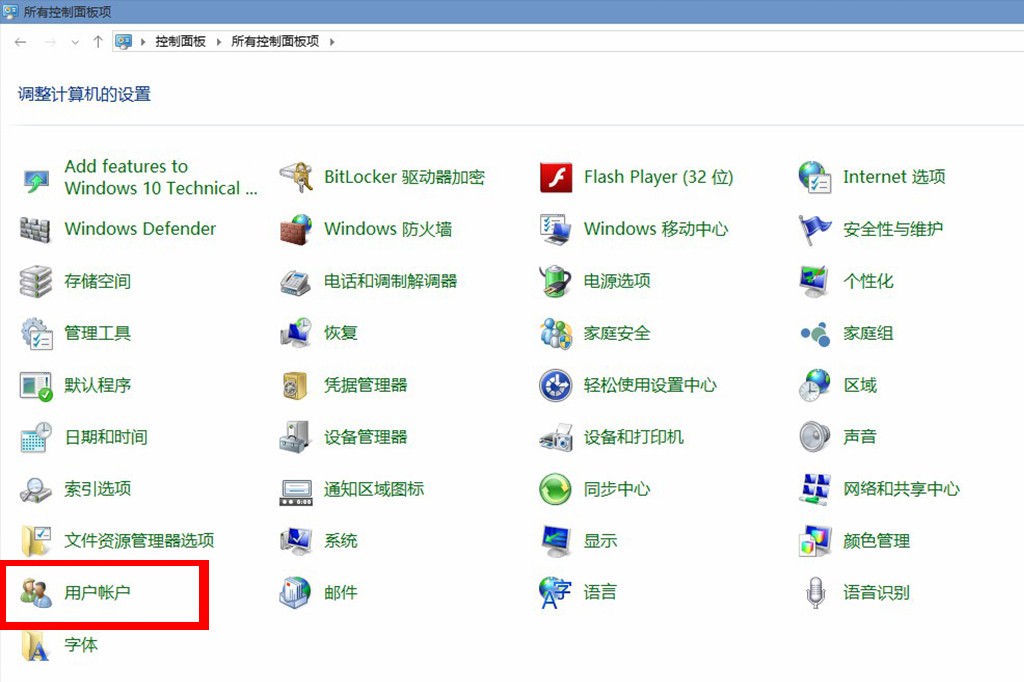The height and width of the screenshot is (682, 1024).
Task: Open the 声音 speaker icon
Action: coord(815,437)
